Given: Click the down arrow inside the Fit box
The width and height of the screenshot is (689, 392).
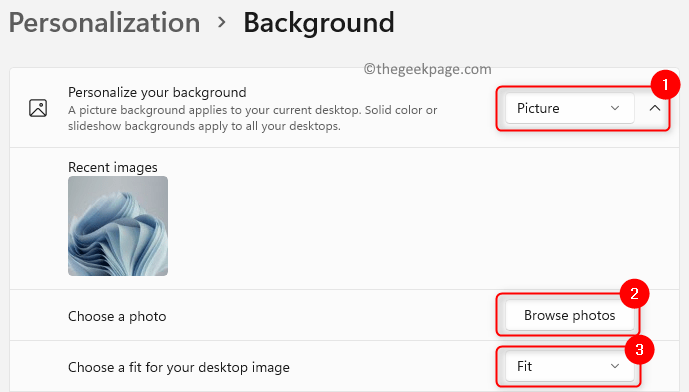Looking at the screenshot, I should 615,366.
